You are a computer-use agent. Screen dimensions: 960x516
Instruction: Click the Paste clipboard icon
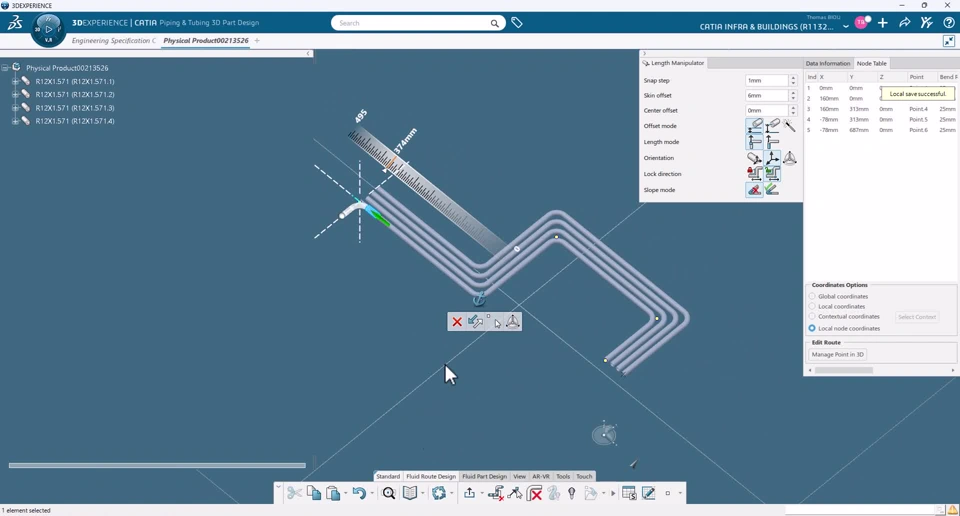[333, 493]
